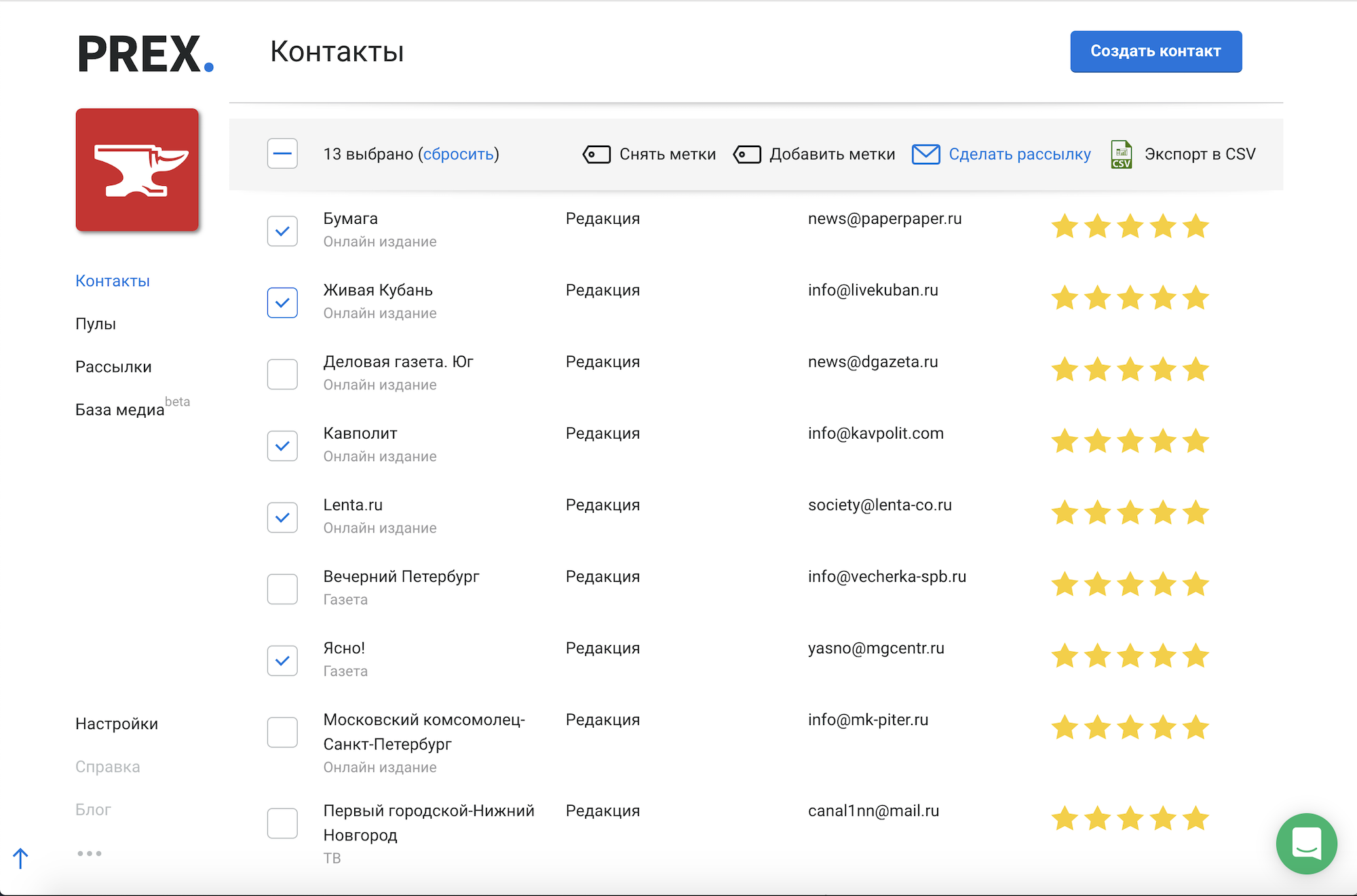Viewport: 1357px width, 896px height.
Task: Uncheck the Lenta.ru checkbox
Action: [x=282, y=518]
